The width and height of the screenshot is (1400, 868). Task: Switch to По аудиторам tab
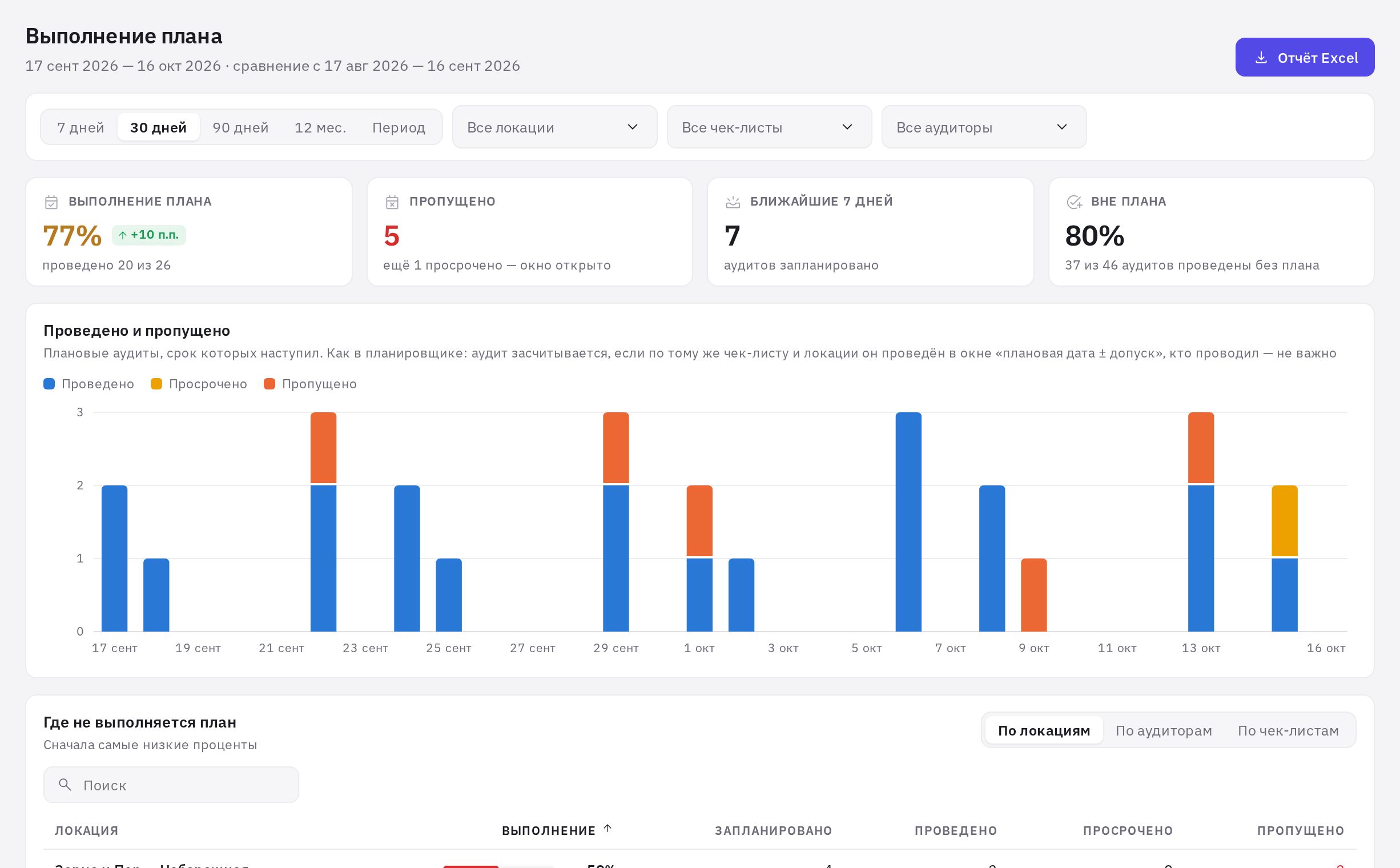[x=1164, y=730]
